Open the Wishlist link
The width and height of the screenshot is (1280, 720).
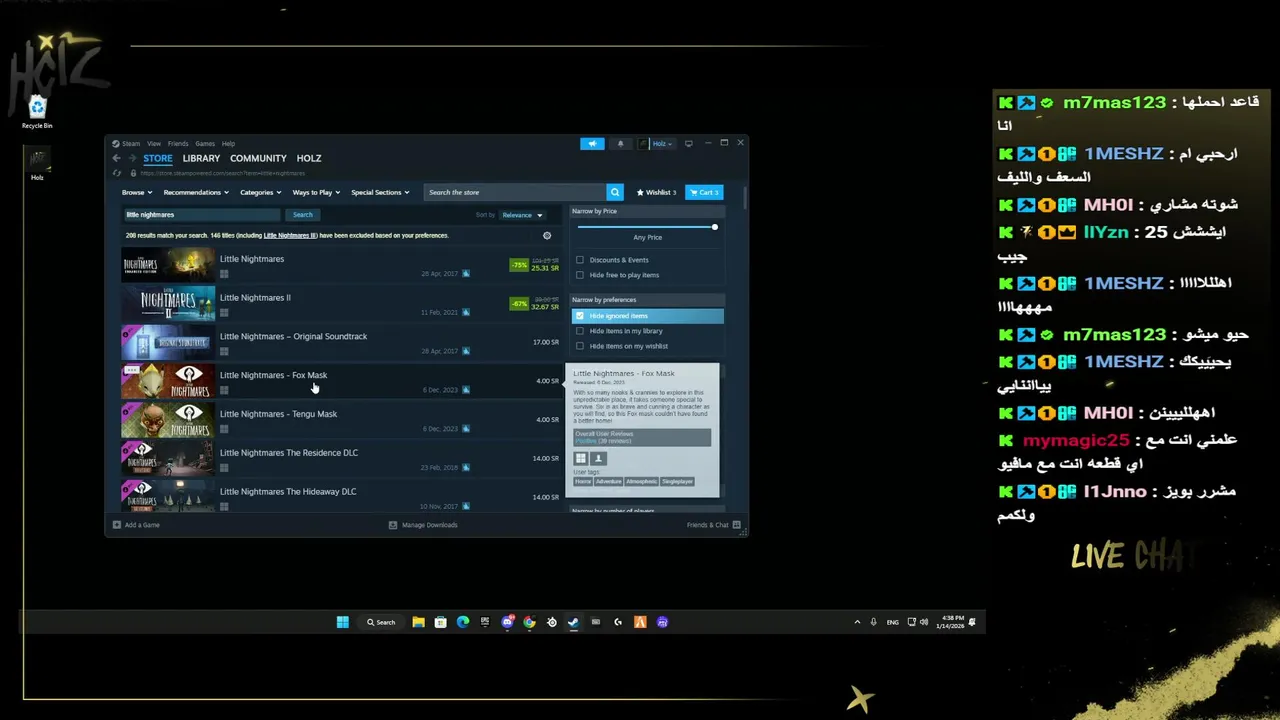[656, 192]
